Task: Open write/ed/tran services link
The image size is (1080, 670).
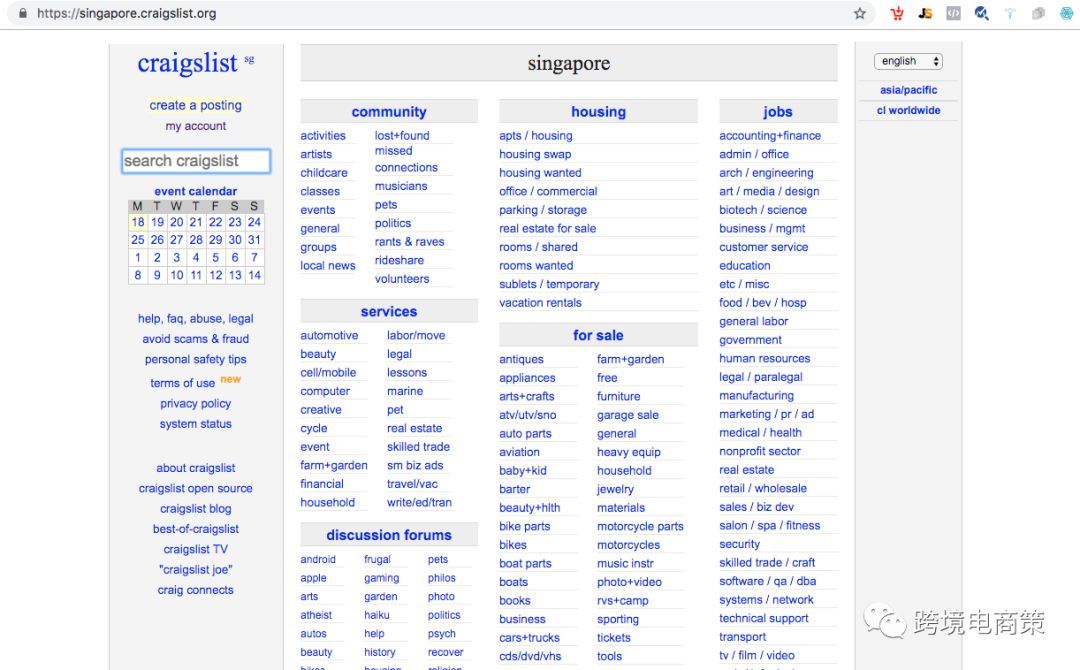Action: pos(419,503)
